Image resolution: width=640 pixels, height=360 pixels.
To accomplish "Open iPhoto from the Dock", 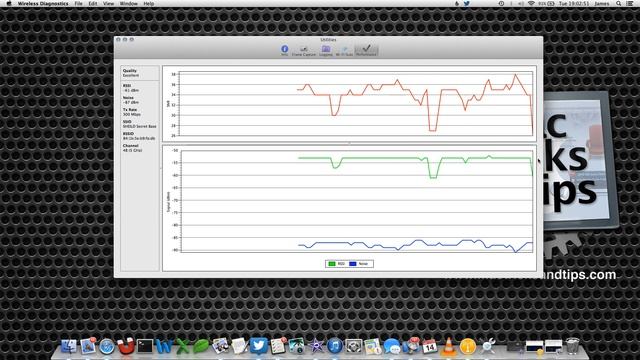I will pos(297,346).
